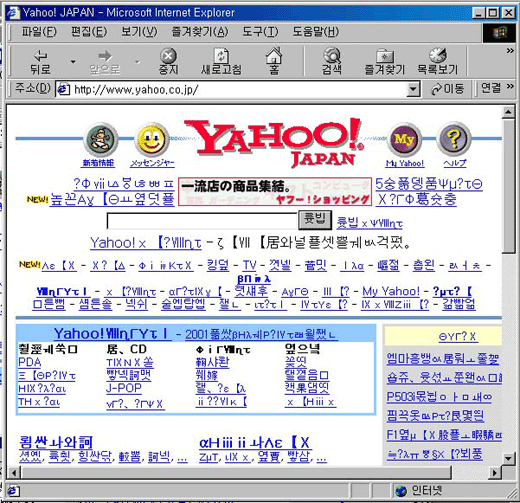The width and height of the screenshot is (520, 503).
Task: Click the page icon in address bar
Action: (63, 90)
